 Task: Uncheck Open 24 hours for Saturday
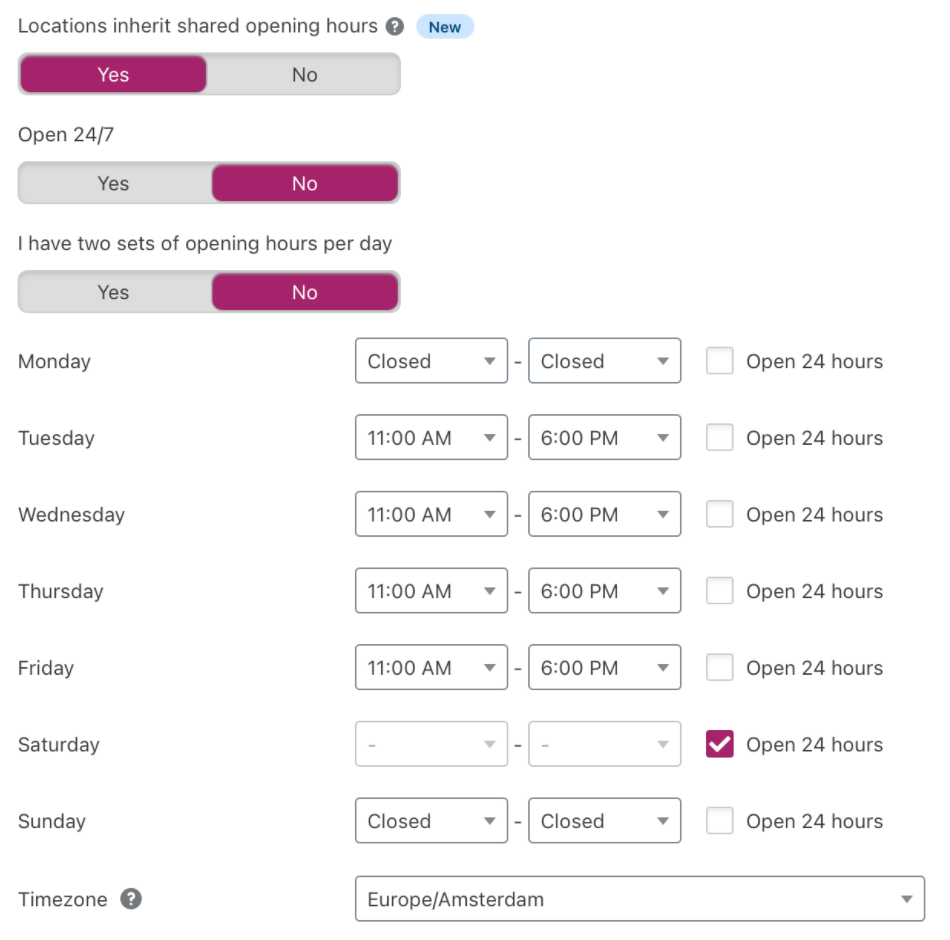720,745
